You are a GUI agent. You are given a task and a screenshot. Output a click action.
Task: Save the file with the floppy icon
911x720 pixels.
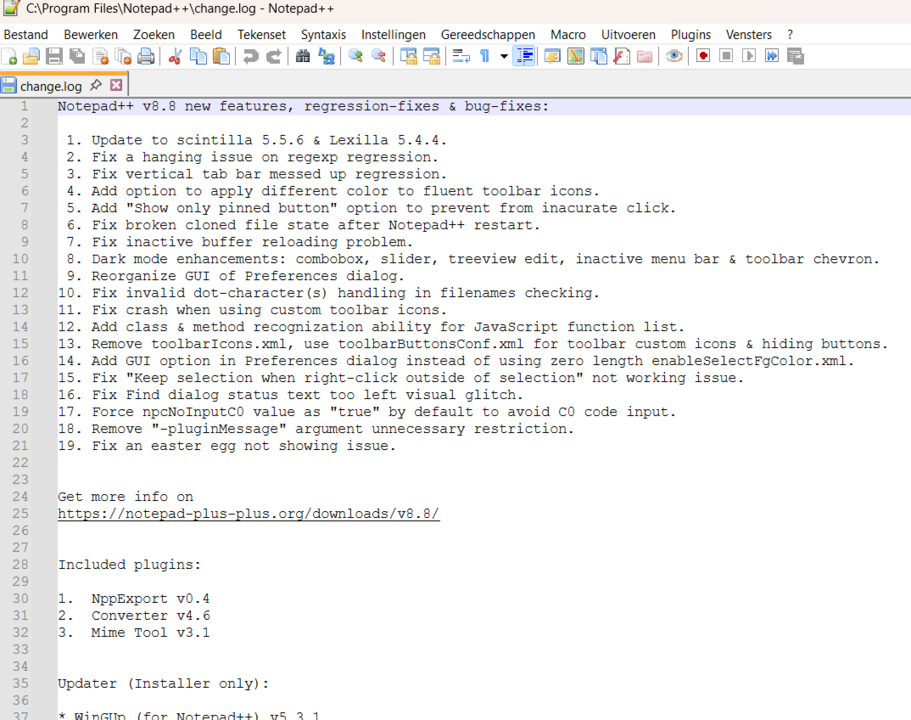pos(54,56)
